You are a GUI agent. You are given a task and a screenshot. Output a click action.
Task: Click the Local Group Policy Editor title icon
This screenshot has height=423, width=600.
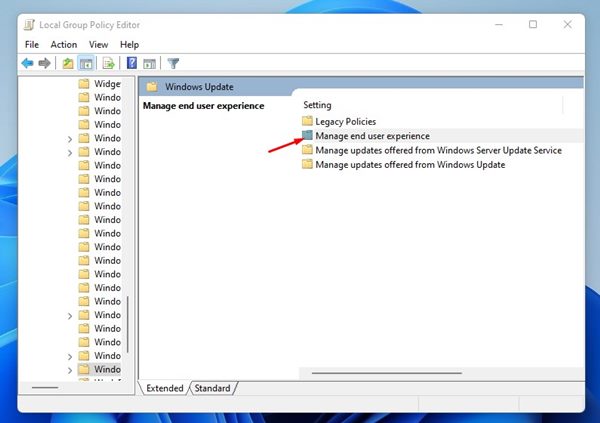click(x=29, y=25)
